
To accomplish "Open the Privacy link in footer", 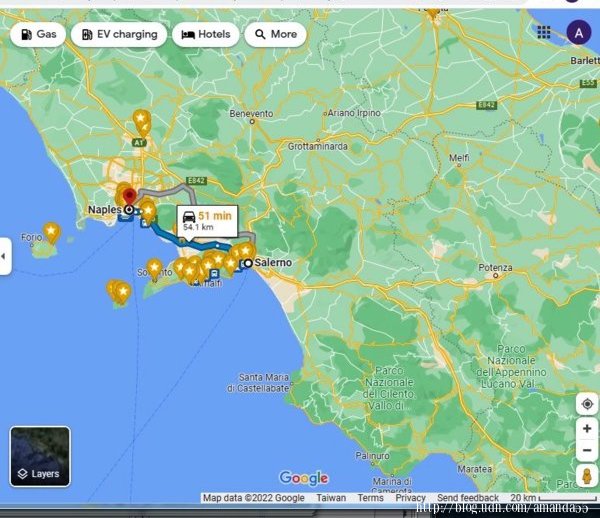I will click(x=410, y=498).
